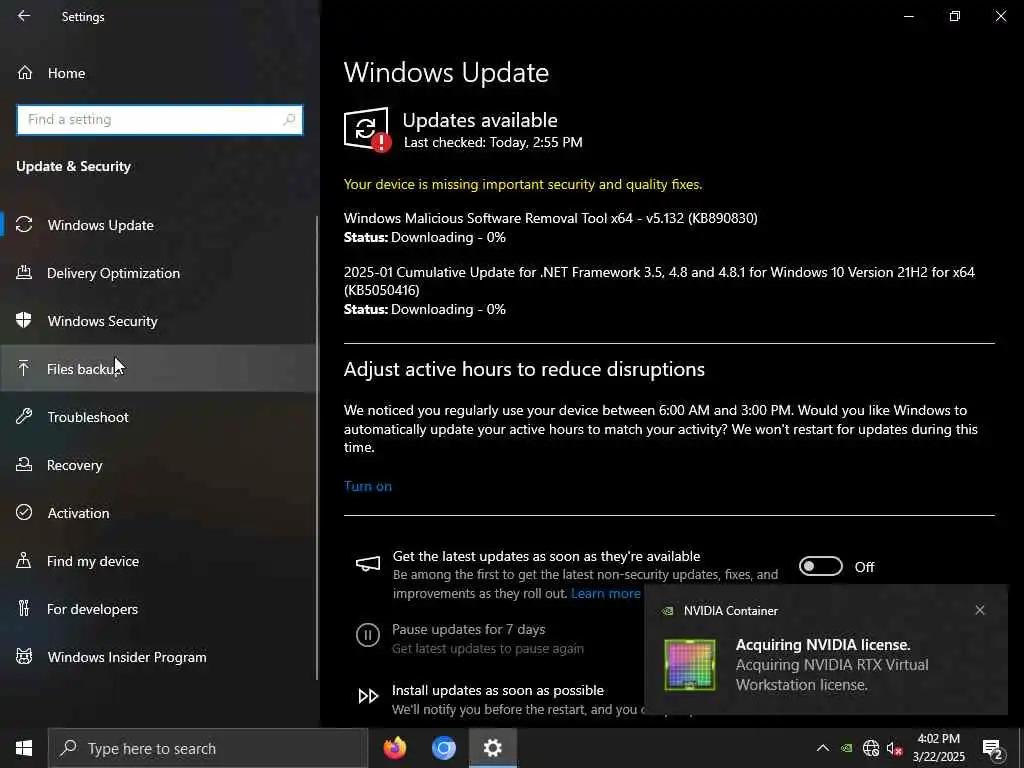Open For developers page
Screen dimensions: 1024x768
coord(159,609)
